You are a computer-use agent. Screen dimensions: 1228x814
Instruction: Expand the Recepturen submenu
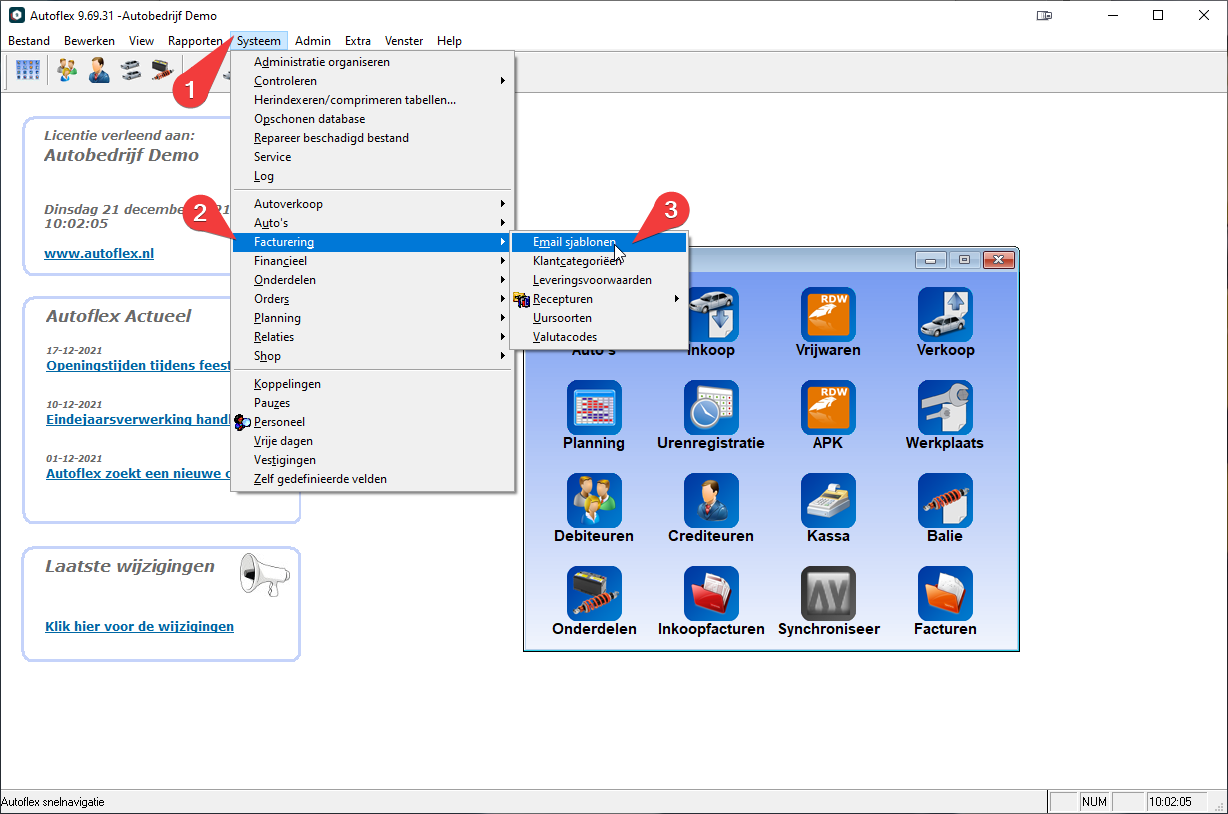pyautogui.click(x=598, y=299)
